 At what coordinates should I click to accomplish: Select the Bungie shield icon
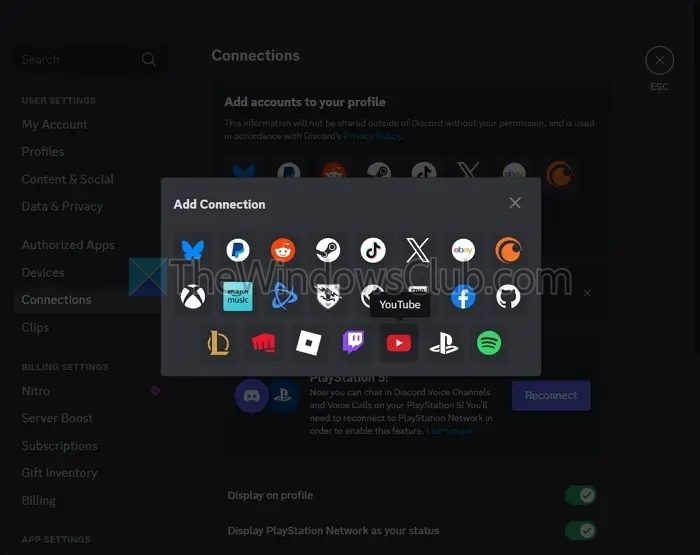[328, 296]
